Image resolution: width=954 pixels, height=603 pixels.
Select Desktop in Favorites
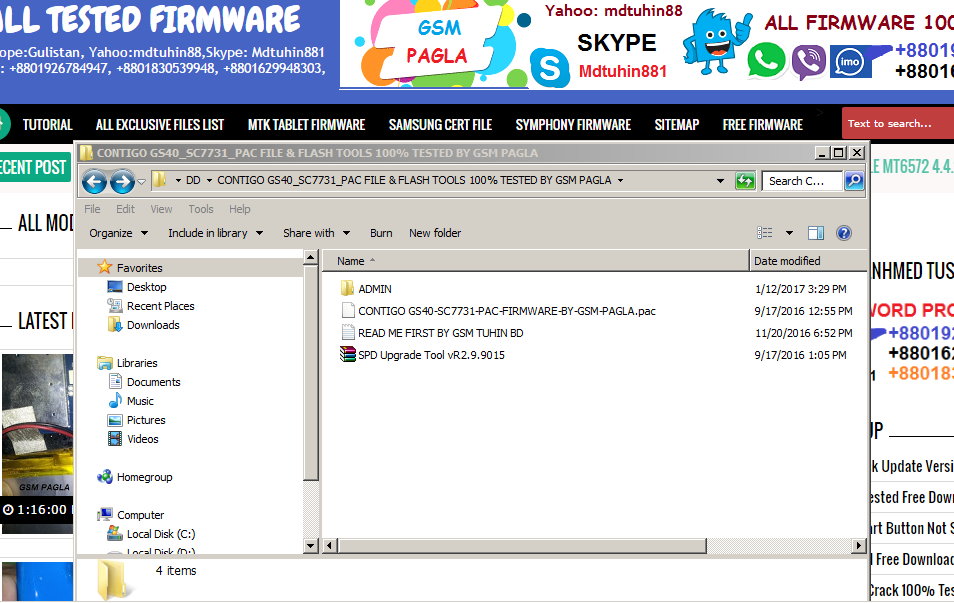(146, 287)
